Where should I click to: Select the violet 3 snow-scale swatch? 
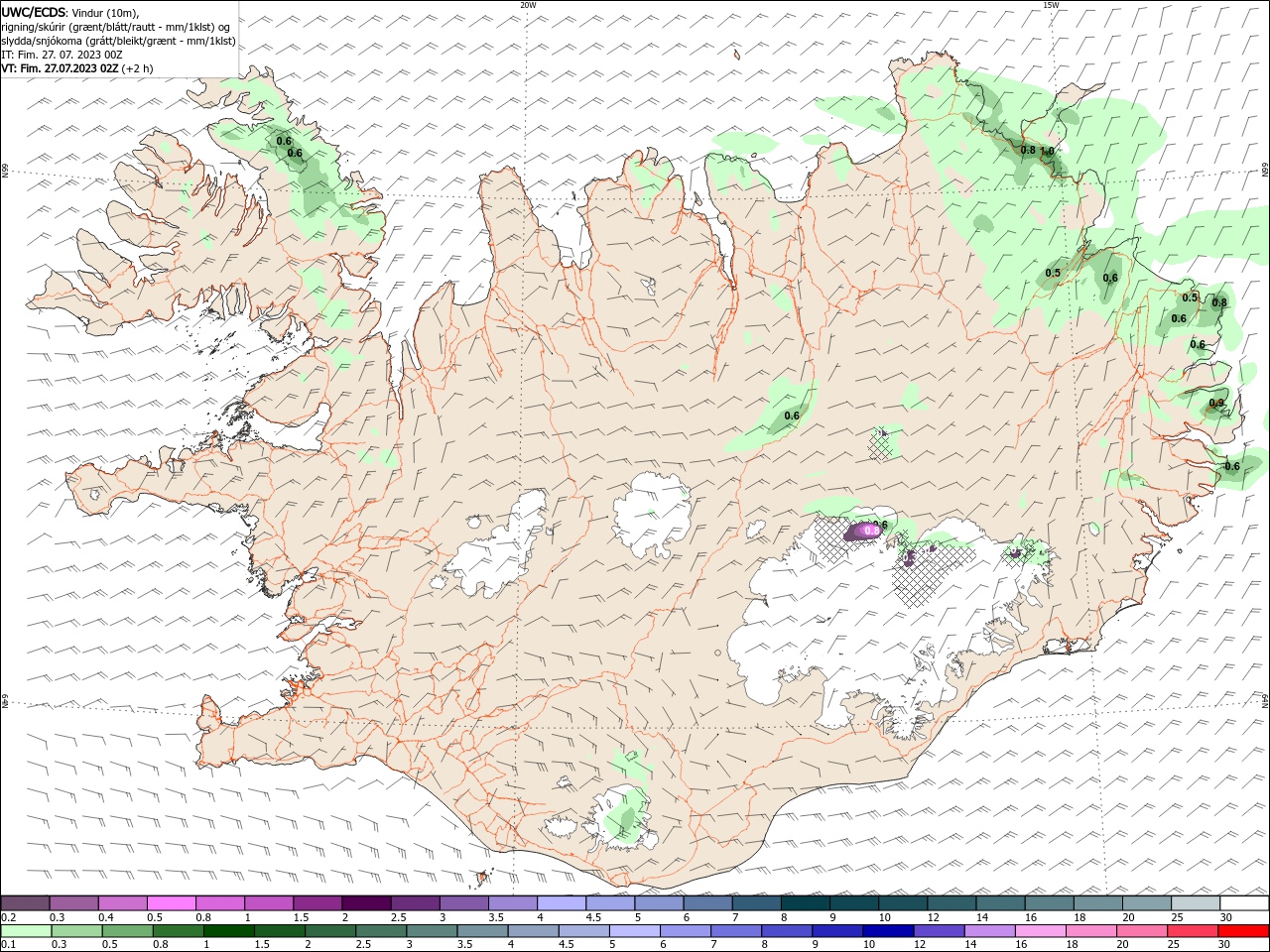point(464,902)
